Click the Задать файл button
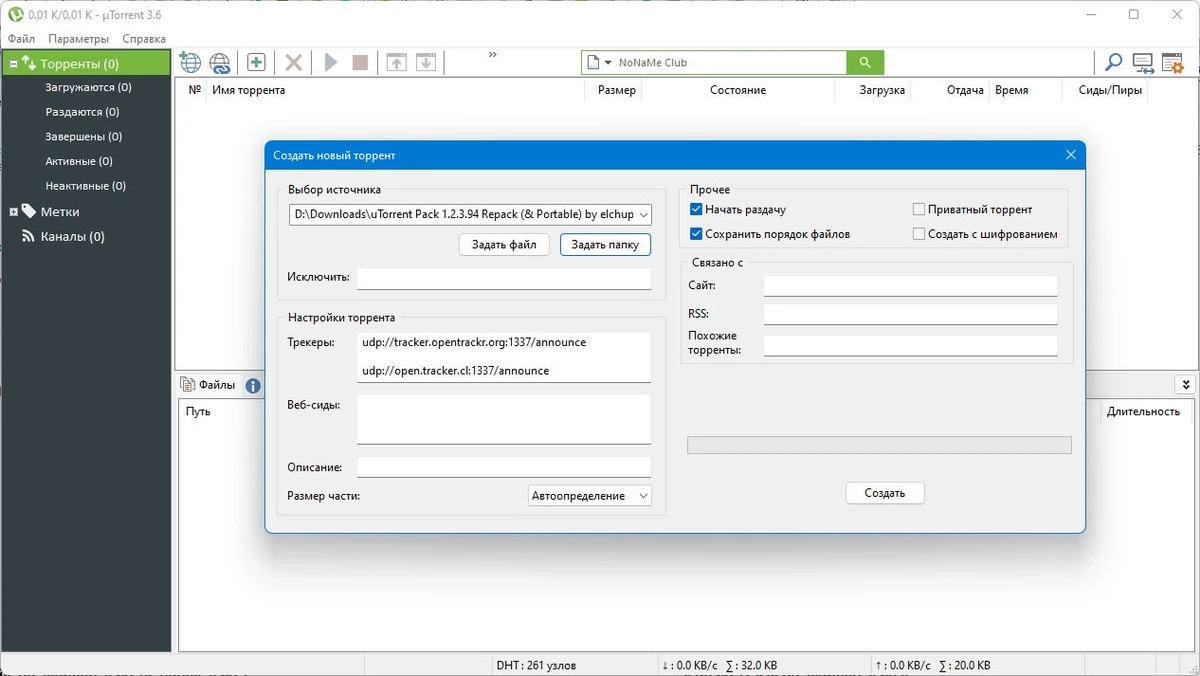Viewport: 1200px width, 676px height. coord(504,245)
